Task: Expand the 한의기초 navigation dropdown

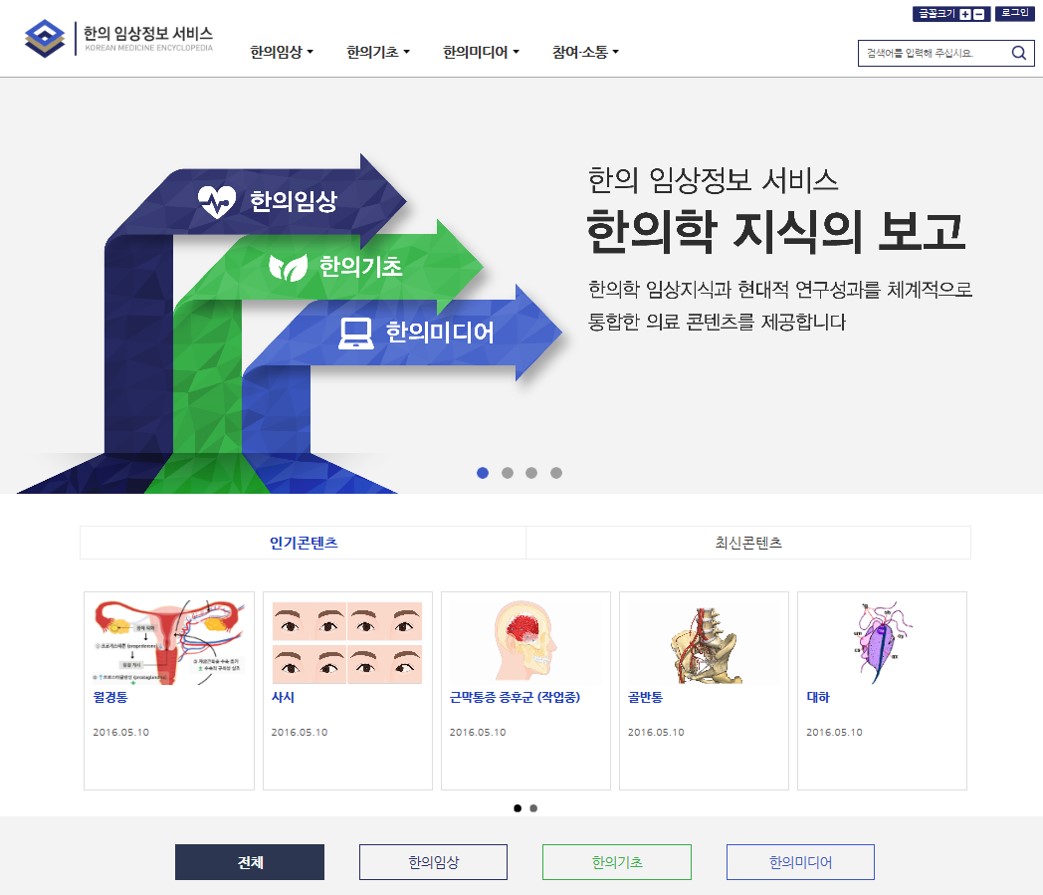Action: click(378, 52)
